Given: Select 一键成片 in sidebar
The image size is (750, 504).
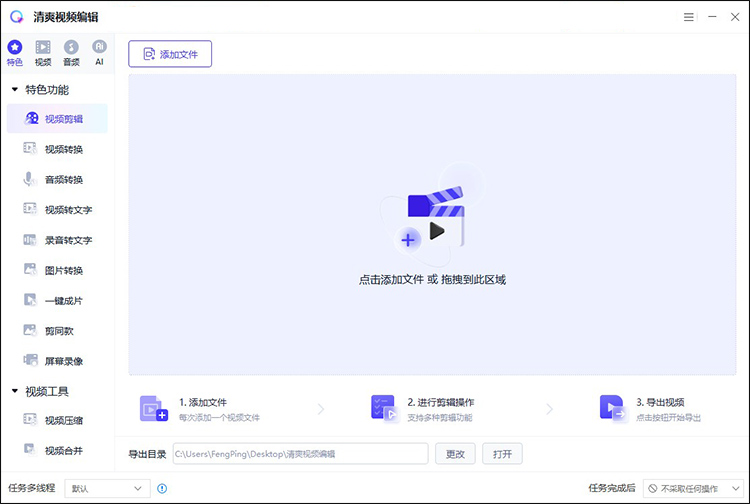Looking at the screenshot, I should tap(57, 300).
